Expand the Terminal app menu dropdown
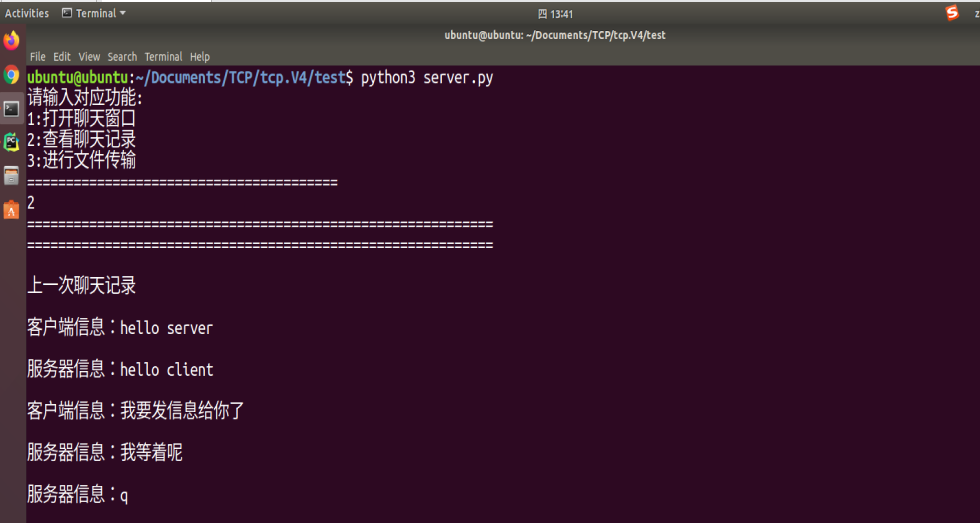 coord(94,13)
